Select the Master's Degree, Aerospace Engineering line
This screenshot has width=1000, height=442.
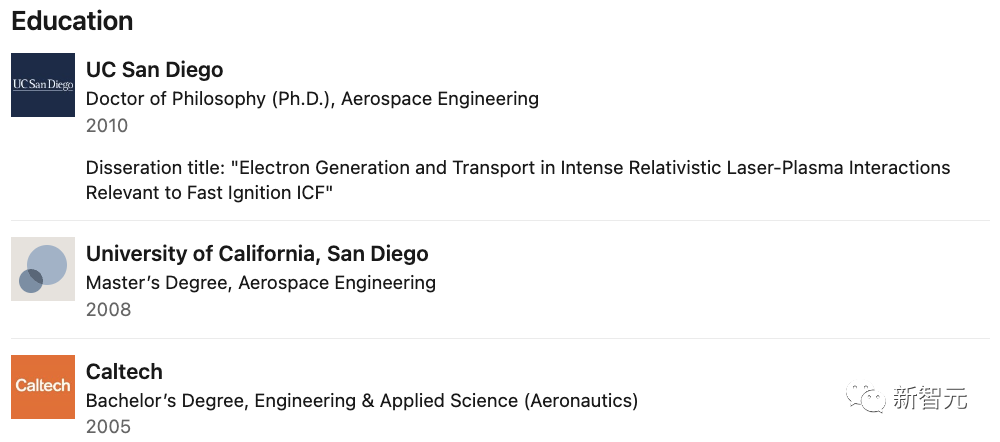[x=261, y=283]
